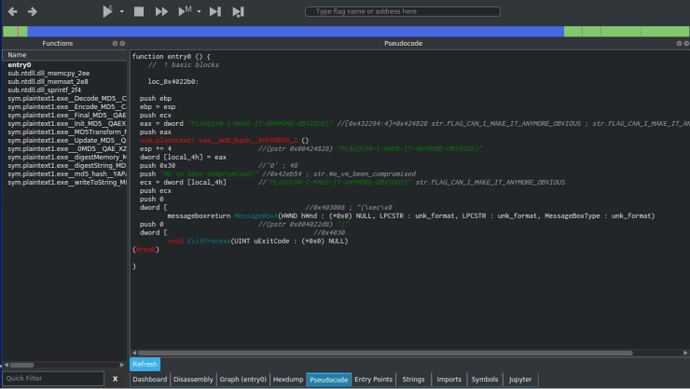690x389 pixels.
Task: Switch to the Disassembly tab
Action: [193, 379]
